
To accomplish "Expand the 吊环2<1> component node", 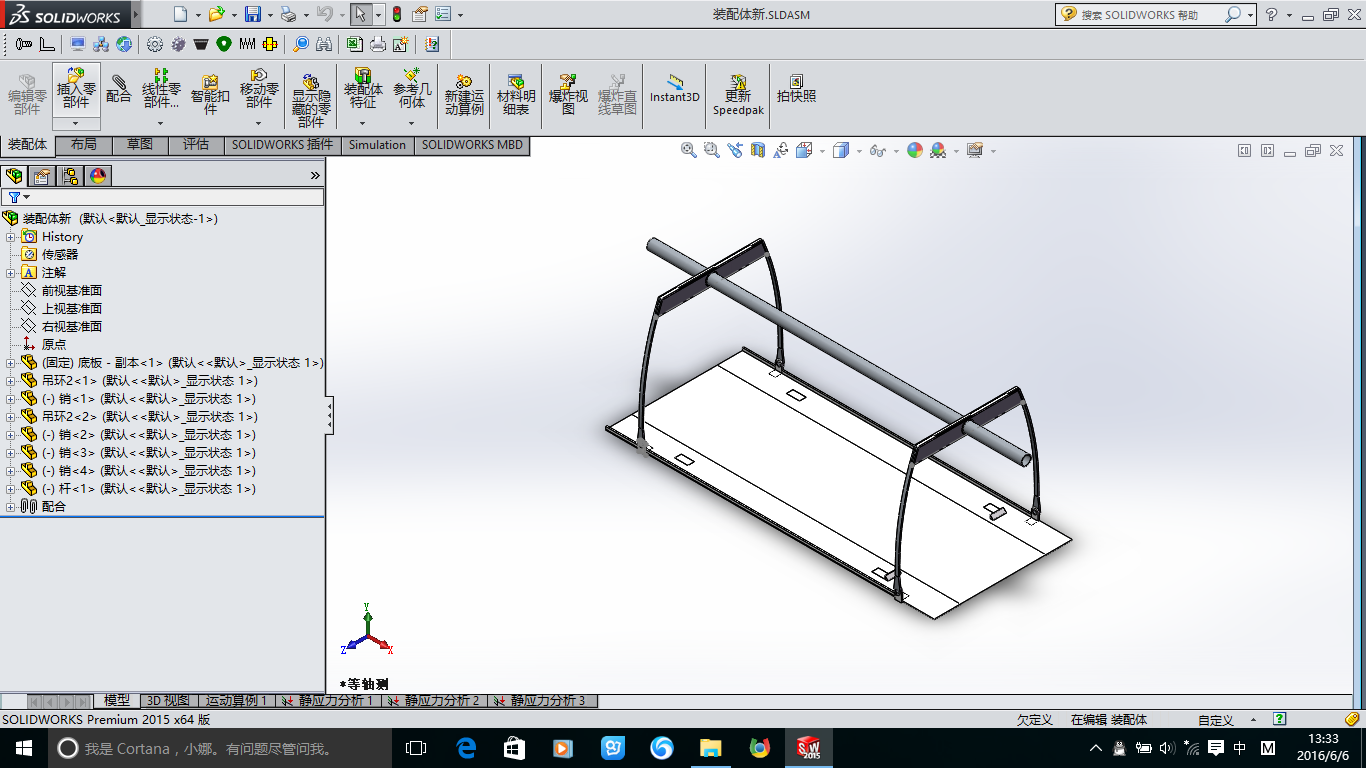I will coord(11,381).
